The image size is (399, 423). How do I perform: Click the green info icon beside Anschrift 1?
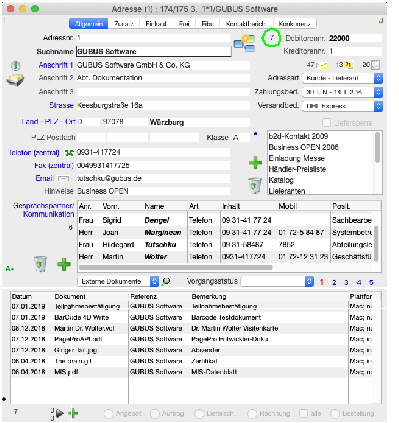16,65
